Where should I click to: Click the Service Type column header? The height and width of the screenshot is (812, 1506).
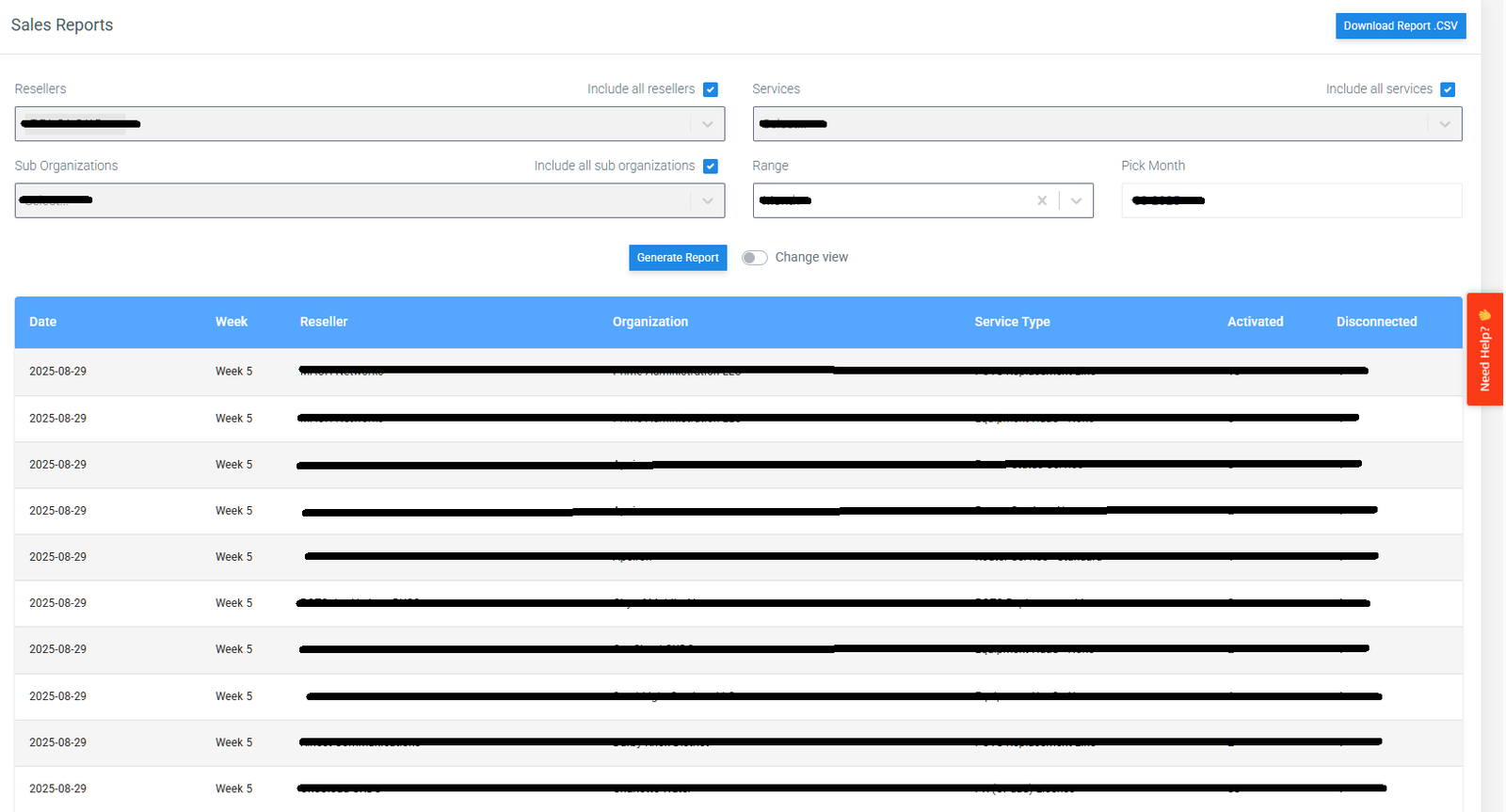coord(1012,322)
